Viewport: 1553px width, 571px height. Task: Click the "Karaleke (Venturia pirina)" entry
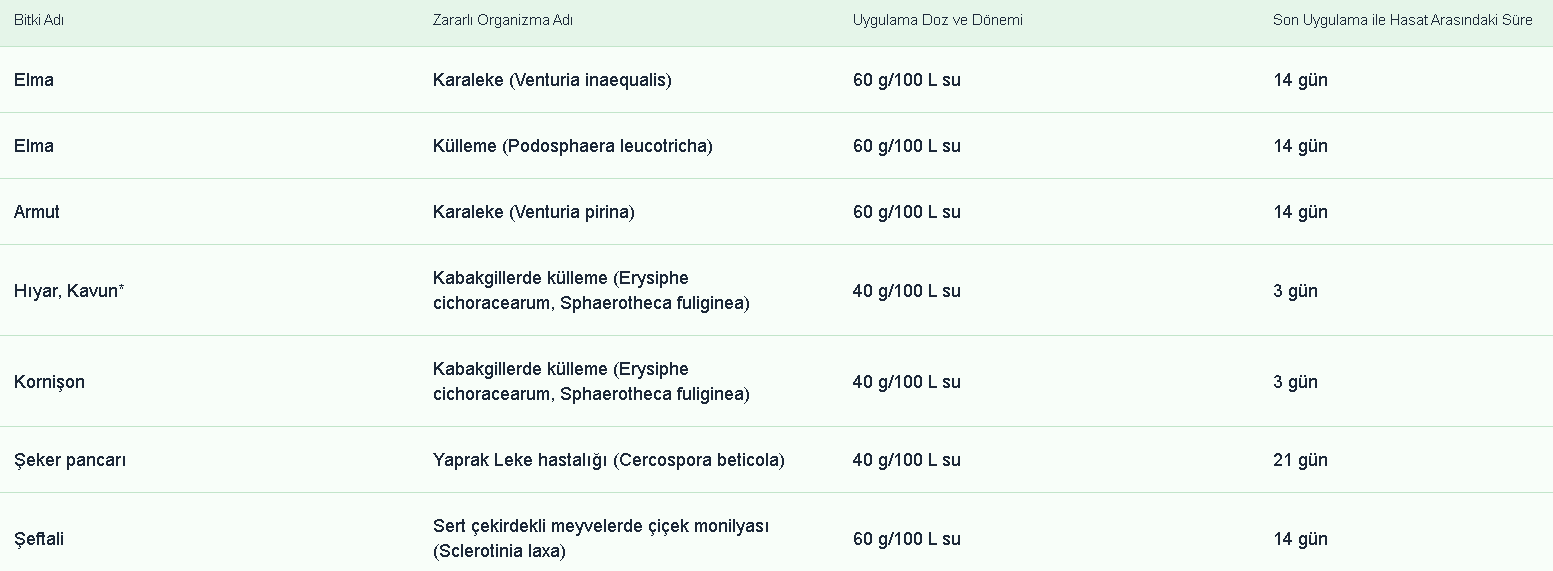533,212
